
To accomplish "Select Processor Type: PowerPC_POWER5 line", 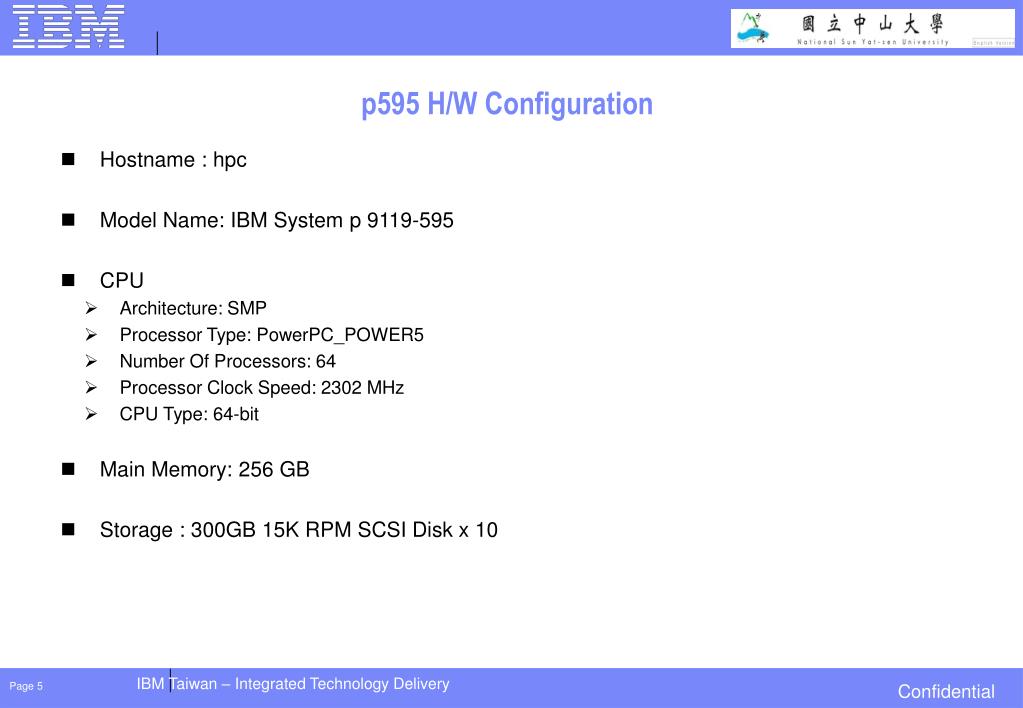I will [271, 335].
